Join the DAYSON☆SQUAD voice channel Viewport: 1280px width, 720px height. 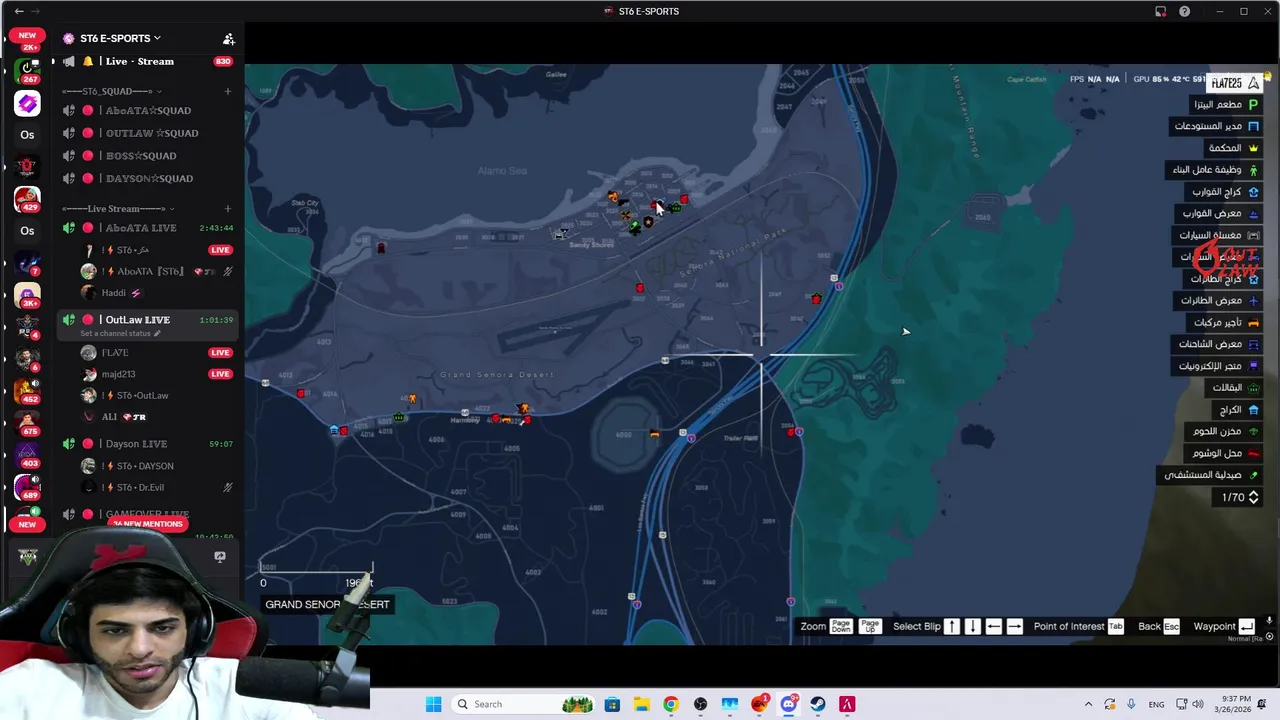point(149,178)
